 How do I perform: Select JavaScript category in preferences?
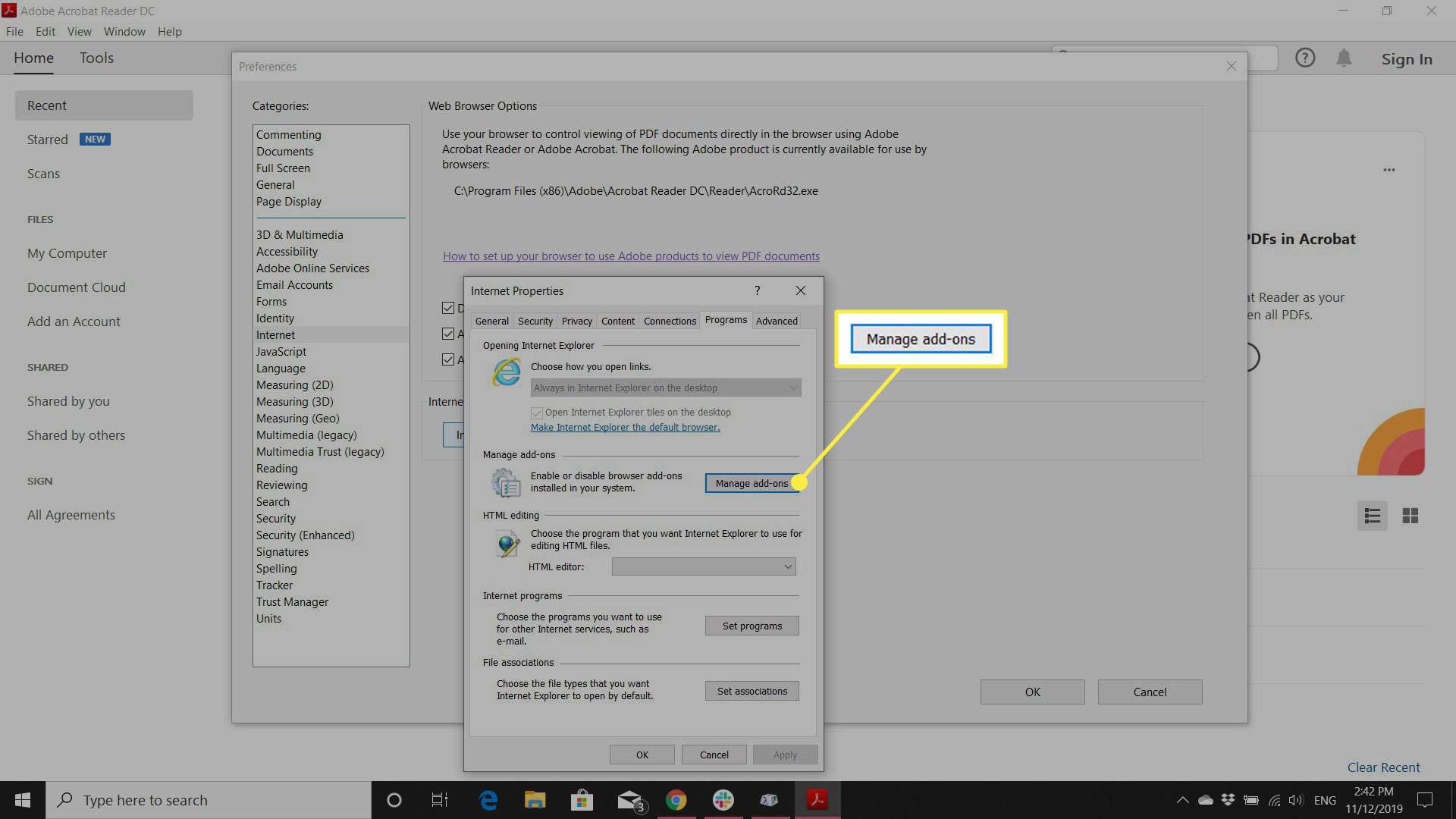(281, 351)
